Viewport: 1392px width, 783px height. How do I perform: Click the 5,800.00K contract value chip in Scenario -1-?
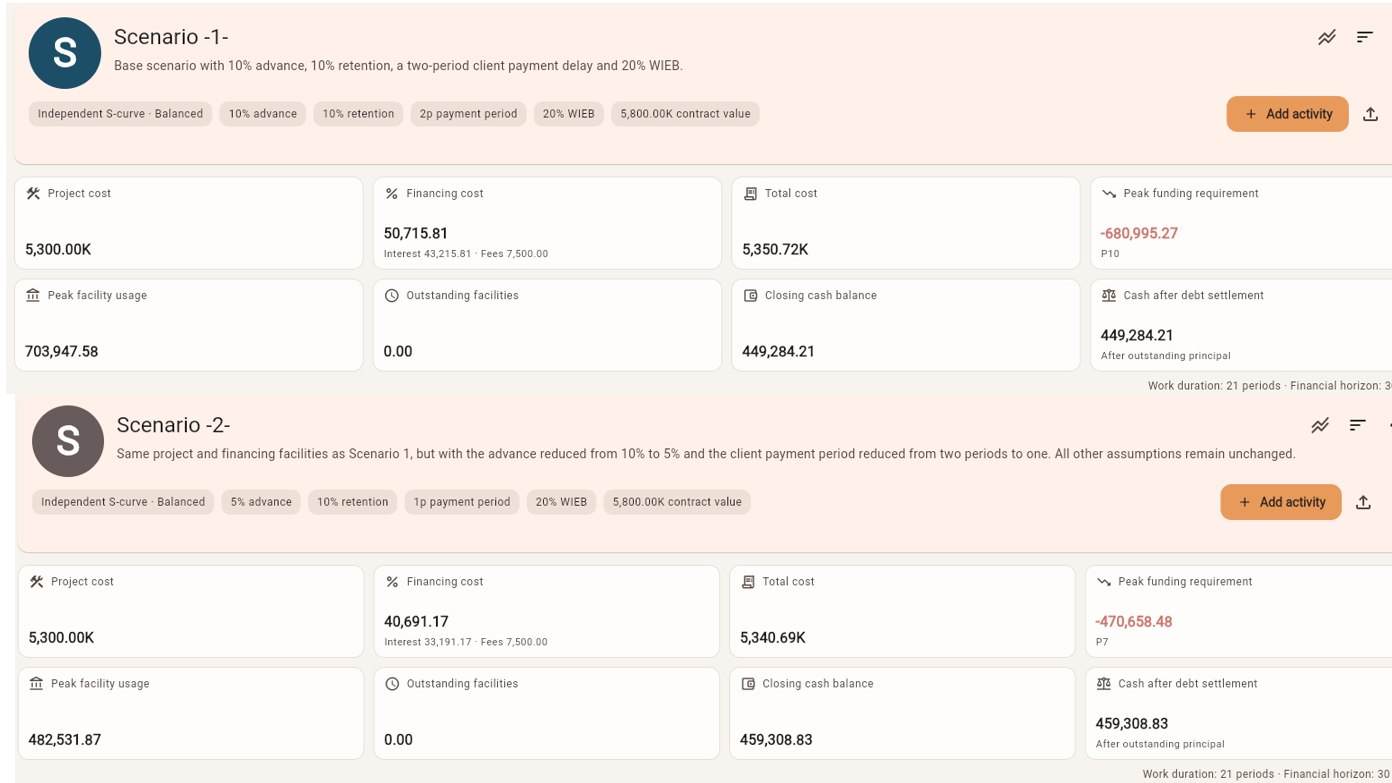[685, 114]
